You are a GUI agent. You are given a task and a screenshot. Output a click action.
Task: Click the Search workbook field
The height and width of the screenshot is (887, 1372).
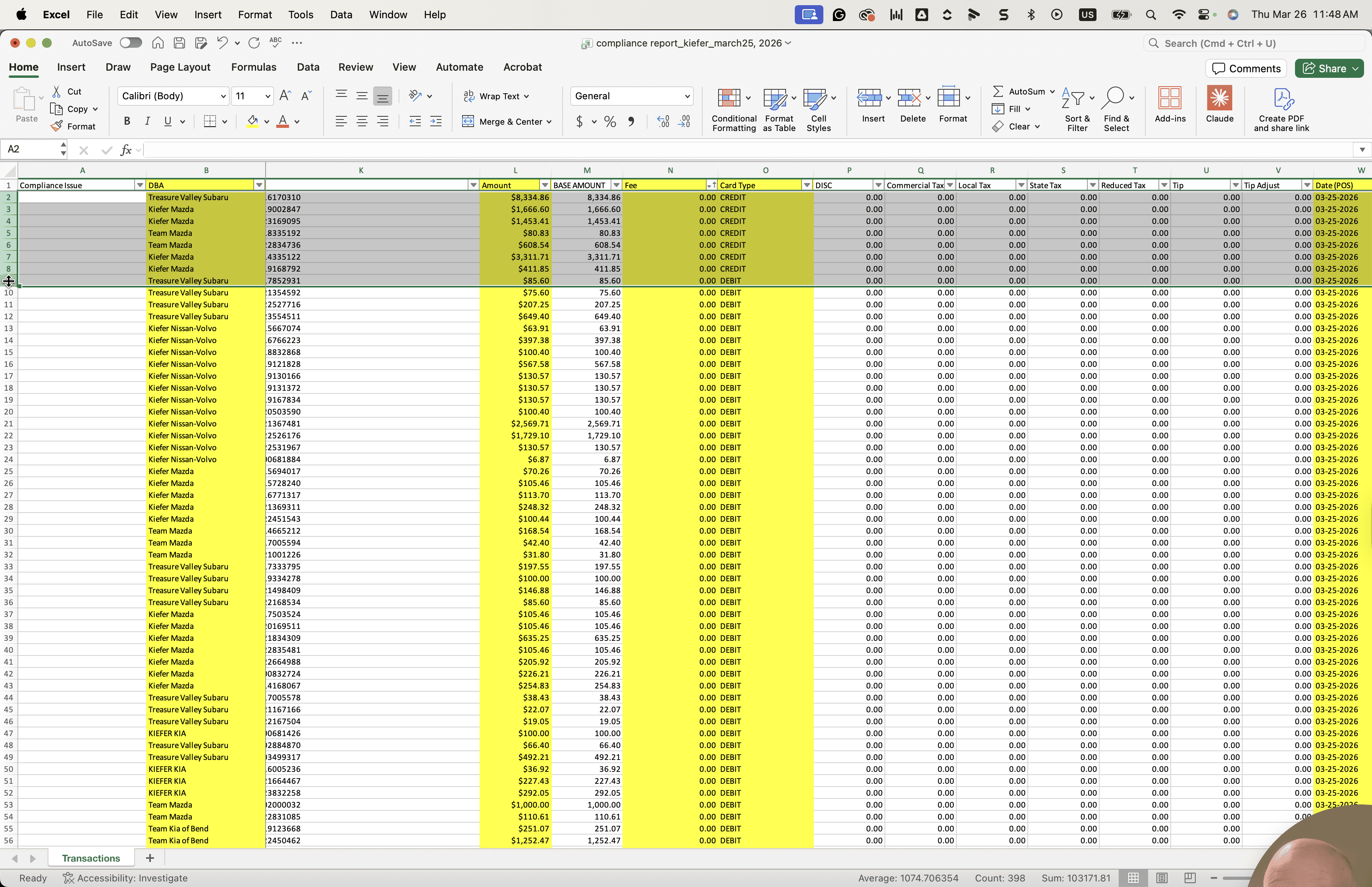point(1254,43)
